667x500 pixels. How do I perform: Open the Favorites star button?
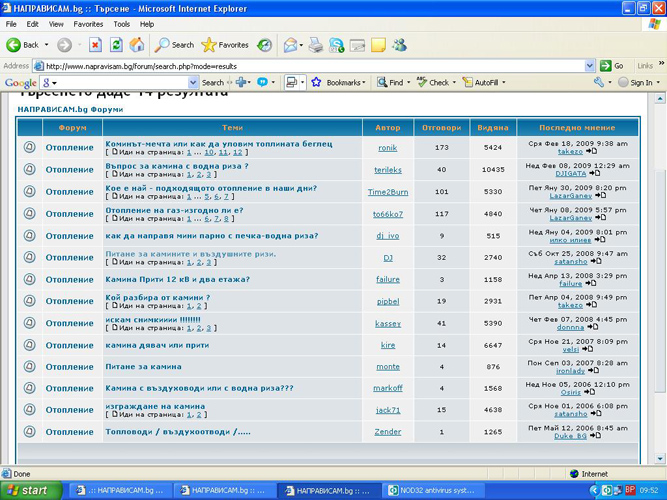coord(225,45)
